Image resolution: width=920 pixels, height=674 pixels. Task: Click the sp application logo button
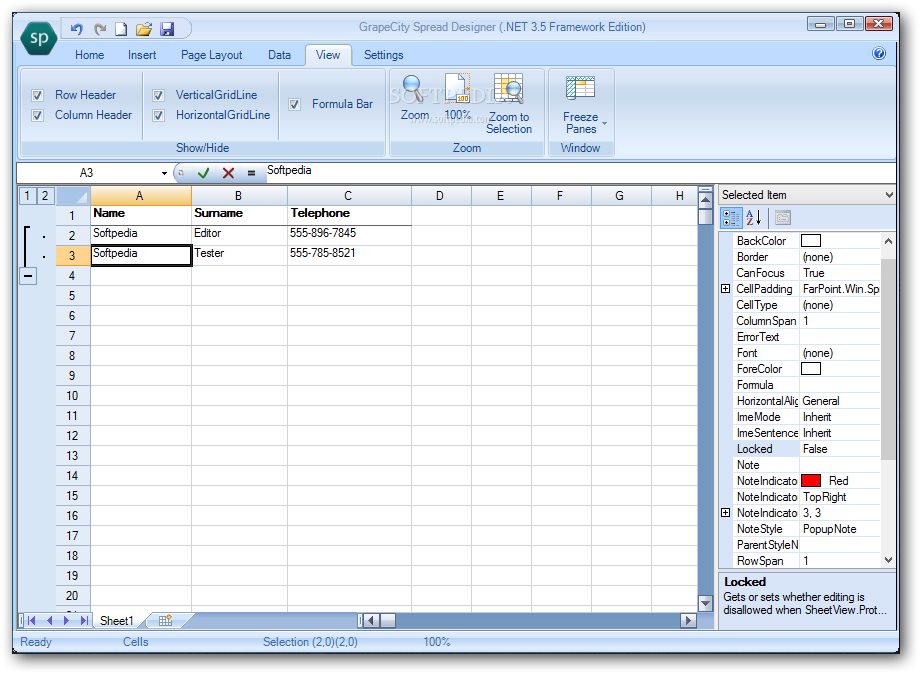pyautogui.click(x=39, y=38)
